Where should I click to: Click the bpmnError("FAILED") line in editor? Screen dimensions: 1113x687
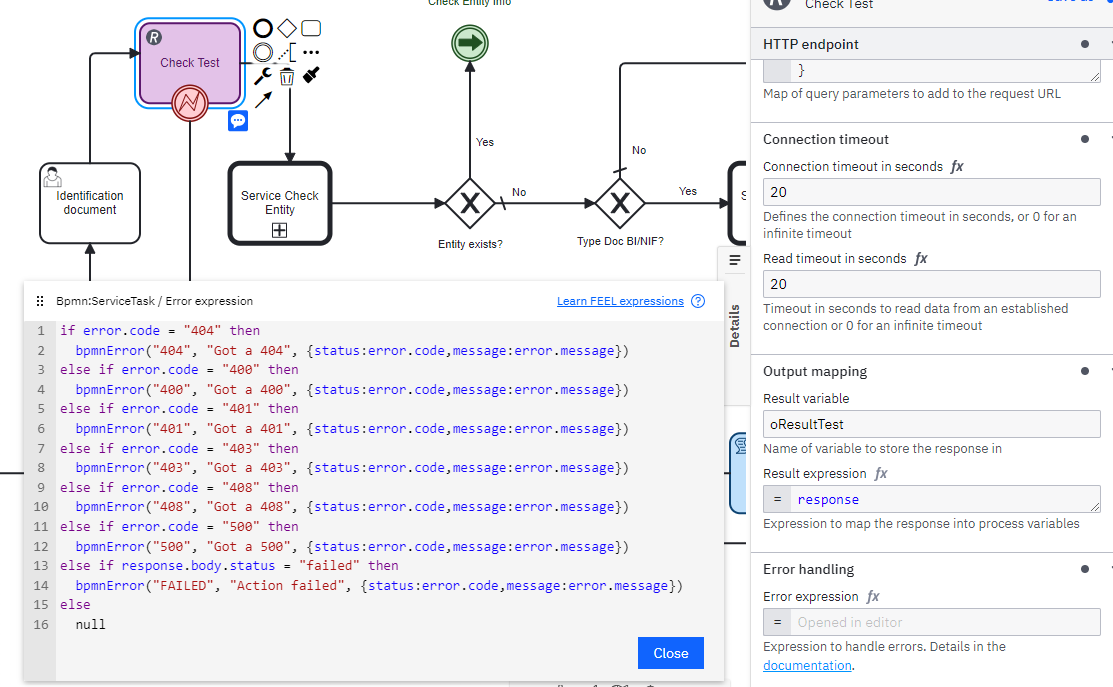379,586
